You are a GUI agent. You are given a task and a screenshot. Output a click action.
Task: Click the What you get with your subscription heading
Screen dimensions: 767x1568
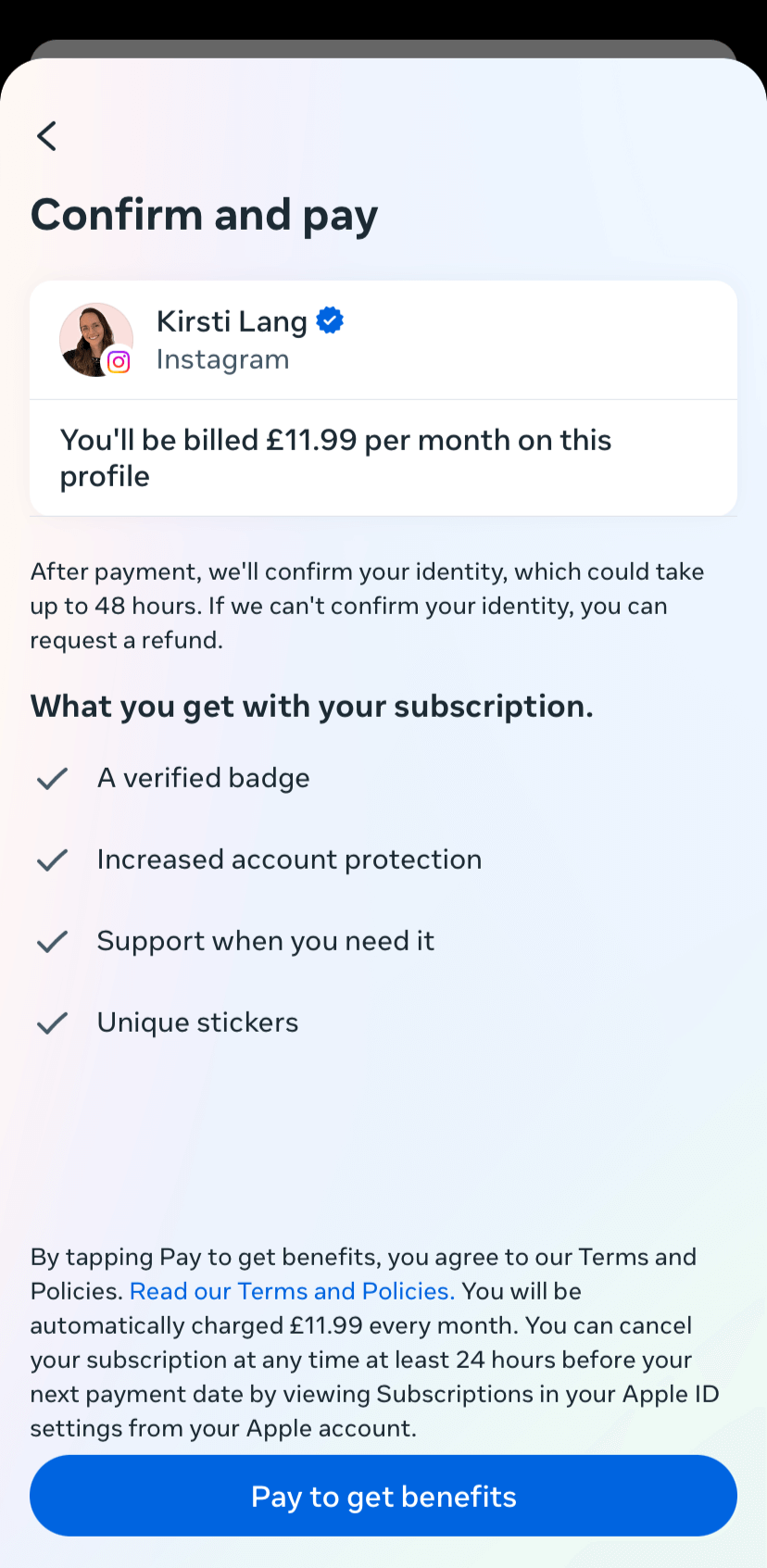coord(311,707)
